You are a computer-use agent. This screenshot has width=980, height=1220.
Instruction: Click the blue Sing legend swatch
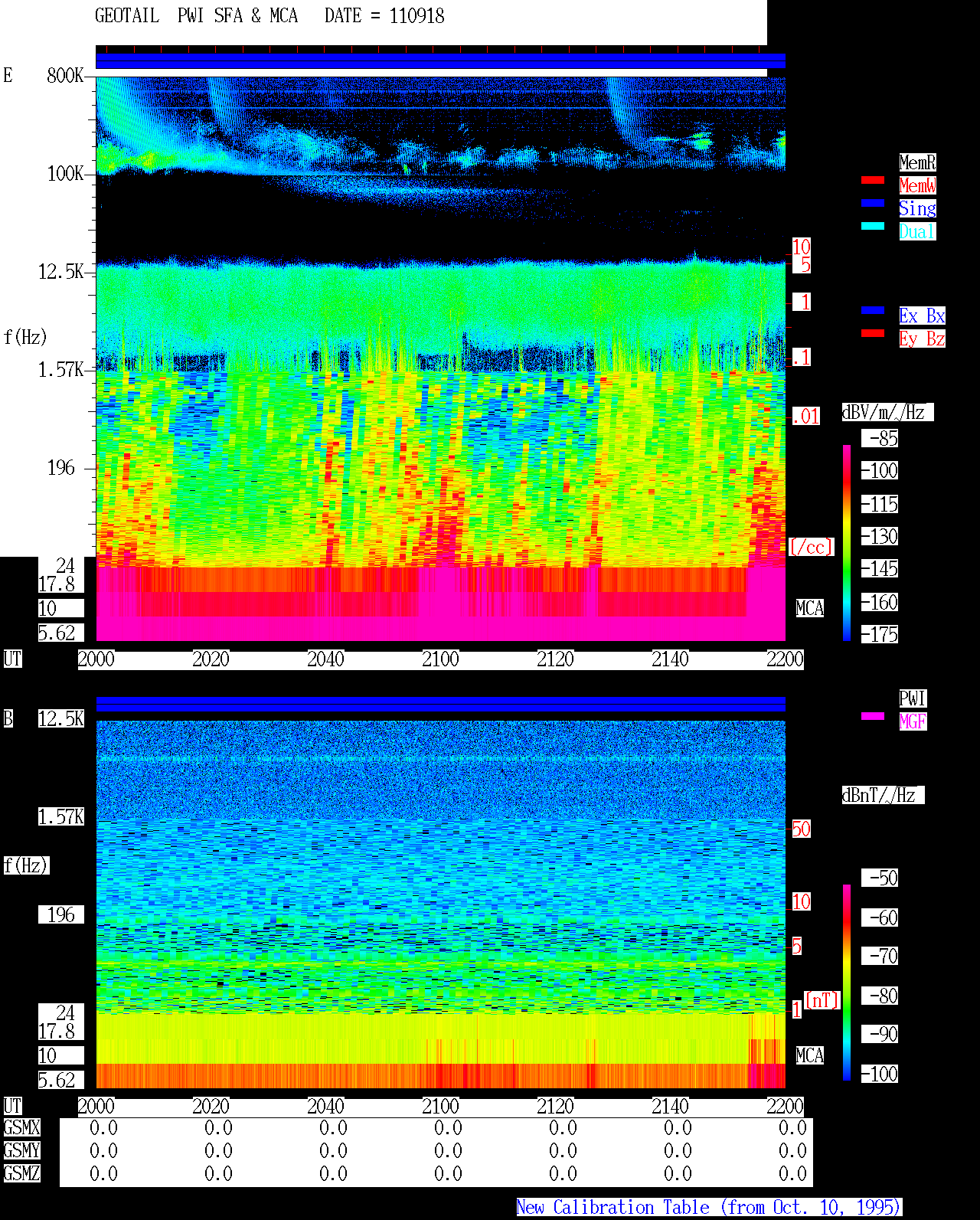tap(873, 203)
